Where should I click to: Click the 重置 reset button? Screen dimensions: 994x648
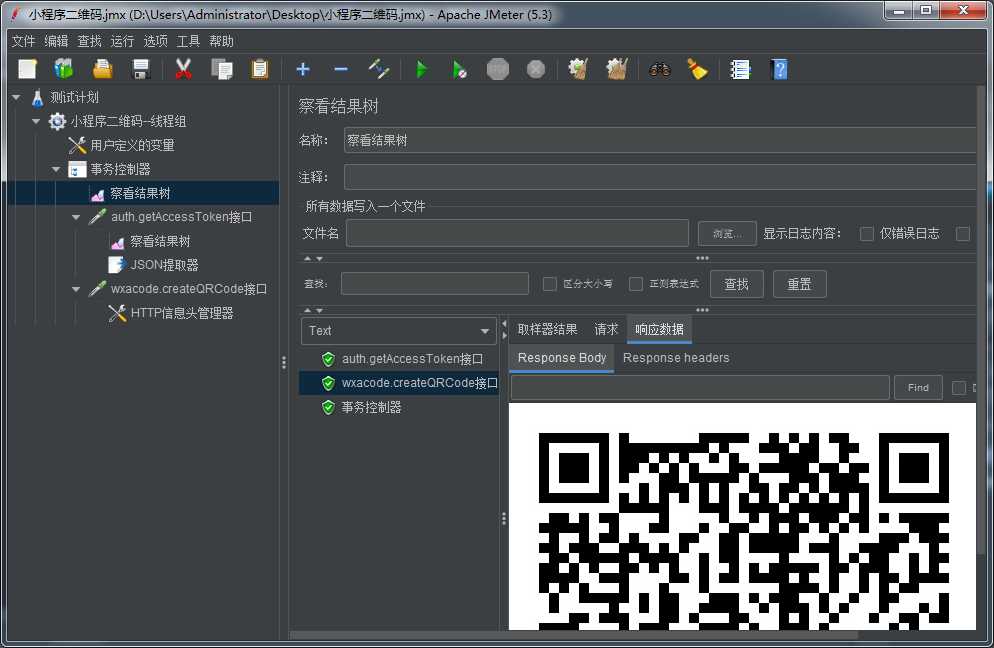(x=799, y=284)
